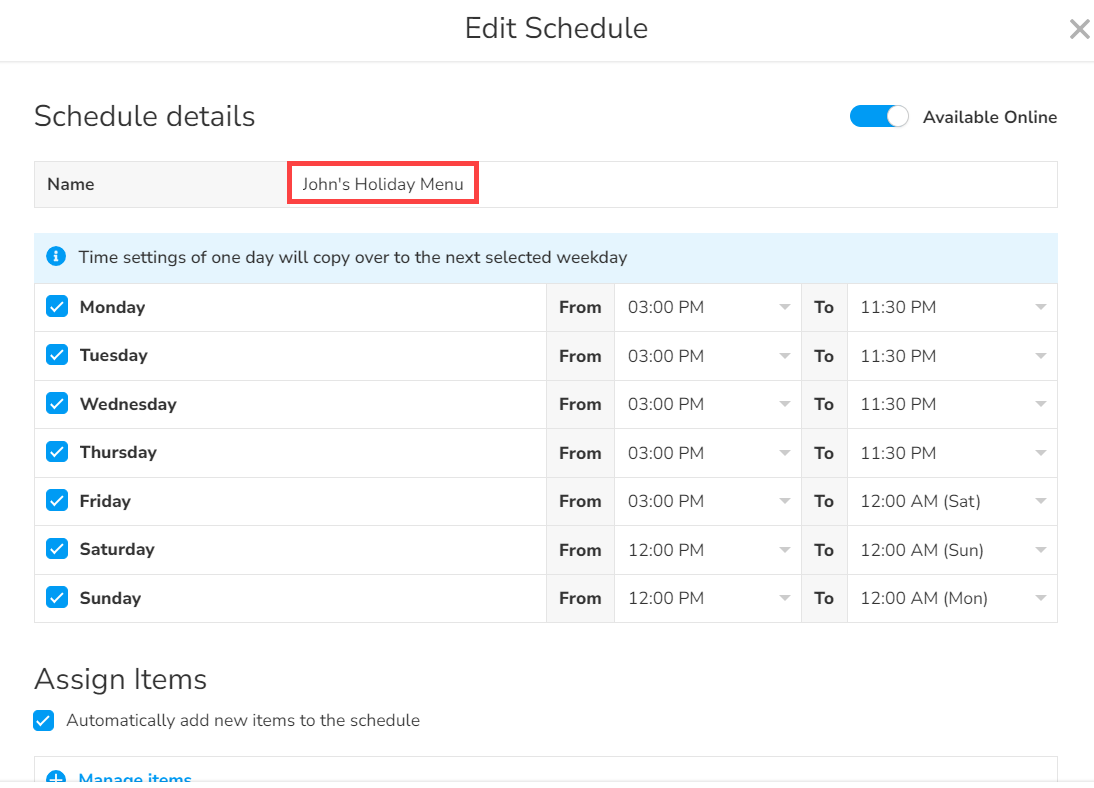Image resolution: width=1094 pixels, height=788 pixels.
Task: Turn off the Sunday checkbox
Action: [x=57, y=598]
